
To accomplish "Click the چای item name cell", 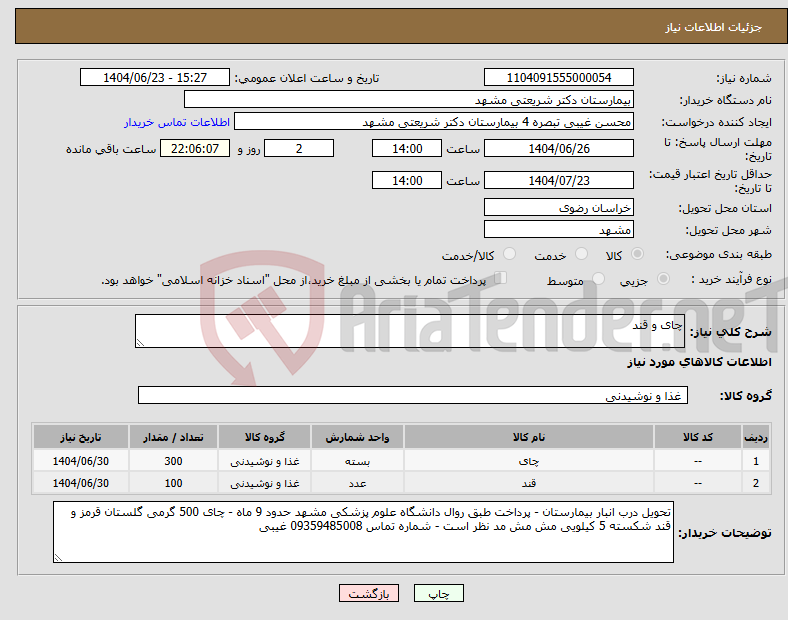I will tap(529, 461).
